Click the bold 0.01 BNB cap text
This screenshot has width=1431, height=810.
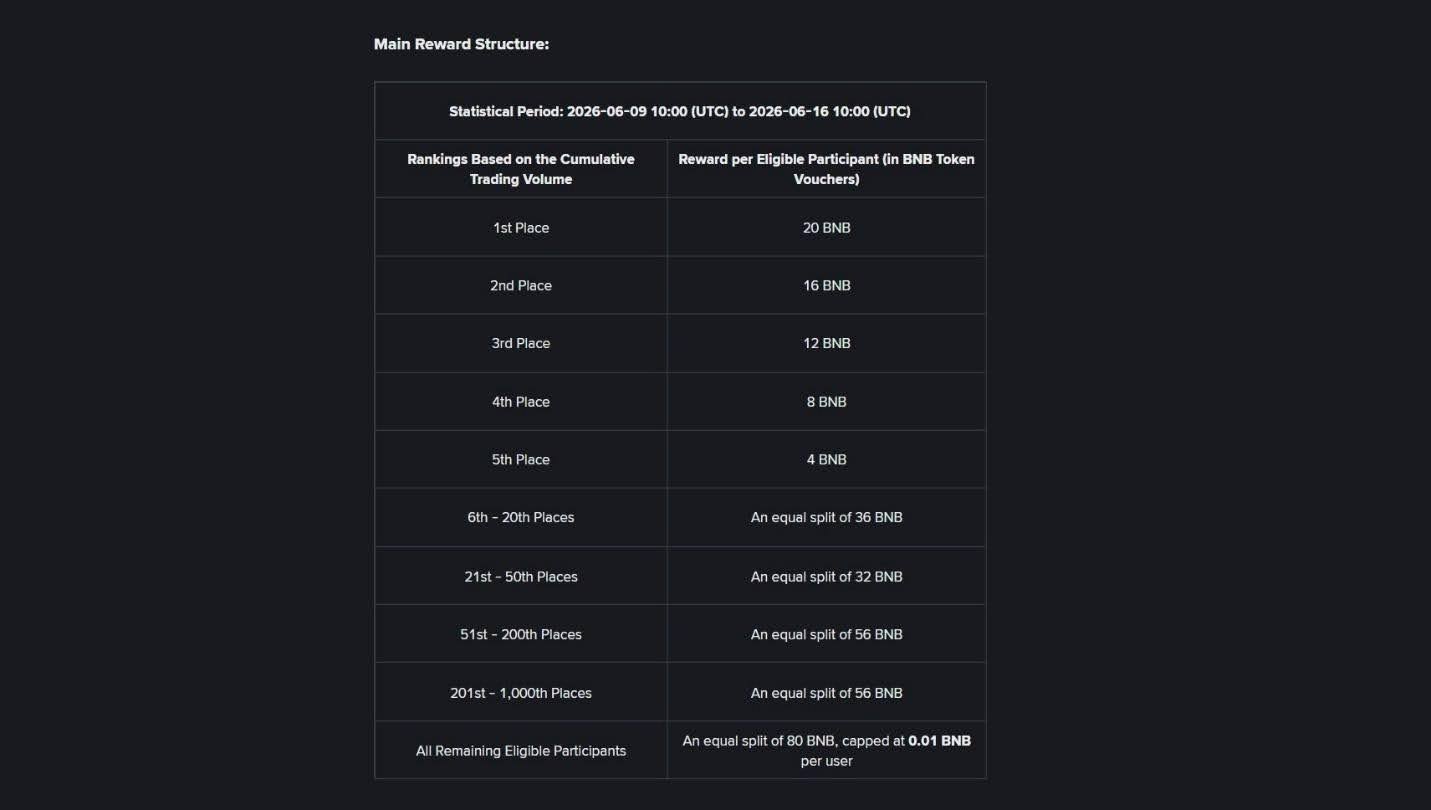[x=939, y=741]
